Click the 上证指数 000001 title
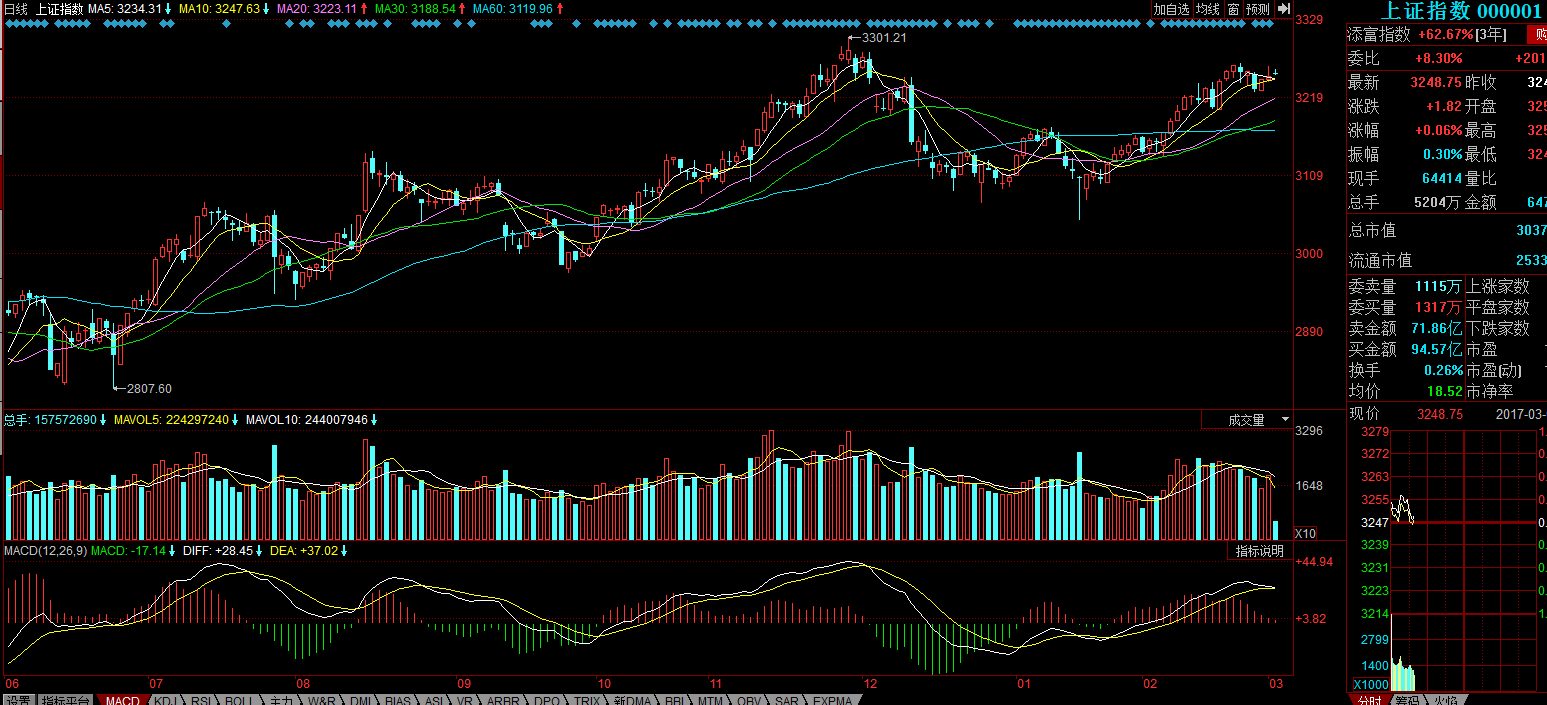Screen dimensions: 1547x705 (1462, 11)
